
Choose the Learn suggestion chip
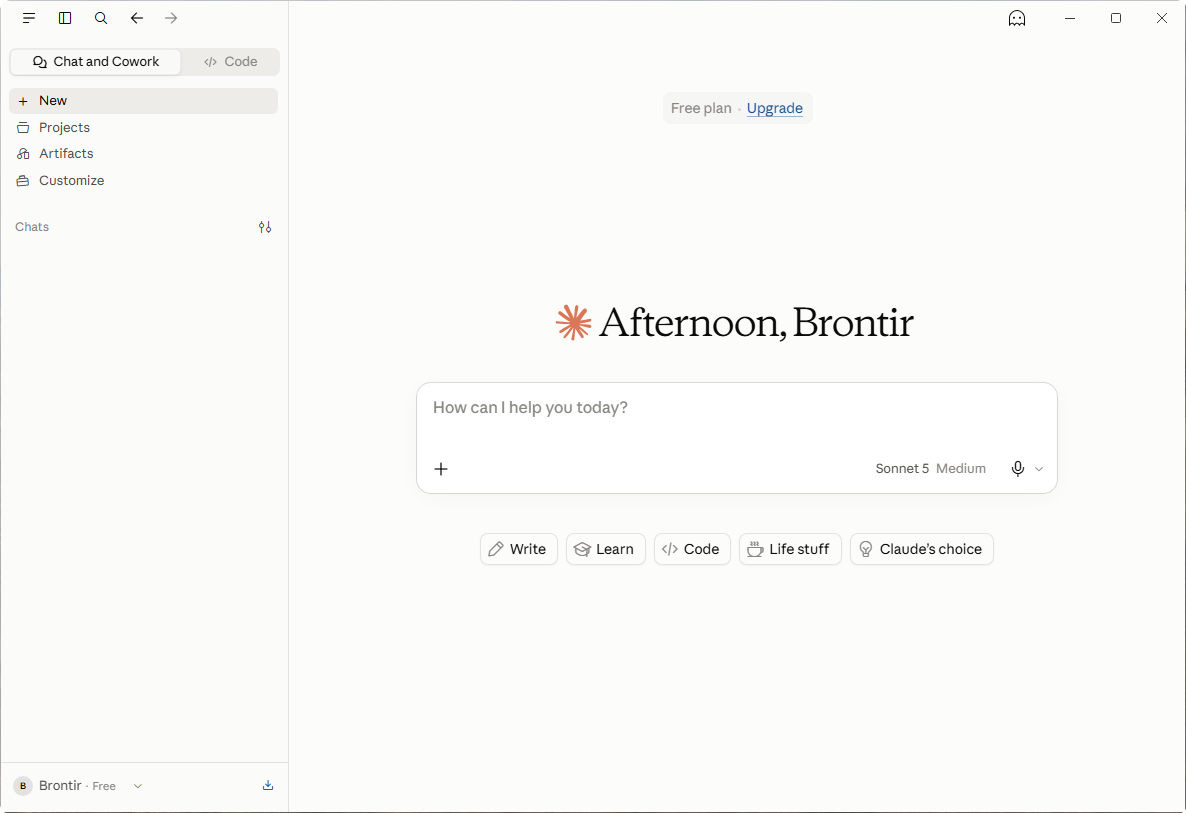click(x=606, y=549)
